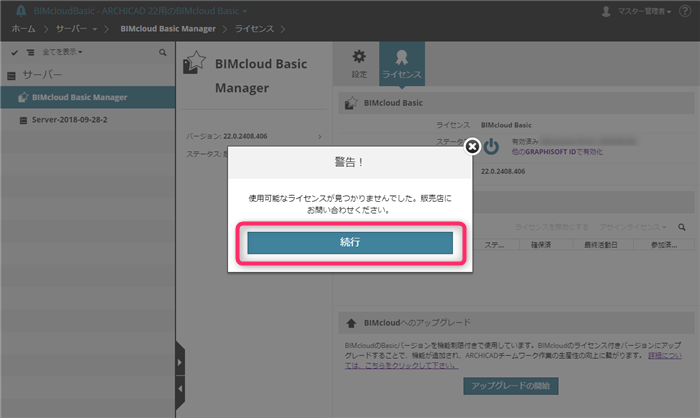Click the license table search icon
This screenshot has height=418, width=700.
pyautogui.click(x=682, y=227)
